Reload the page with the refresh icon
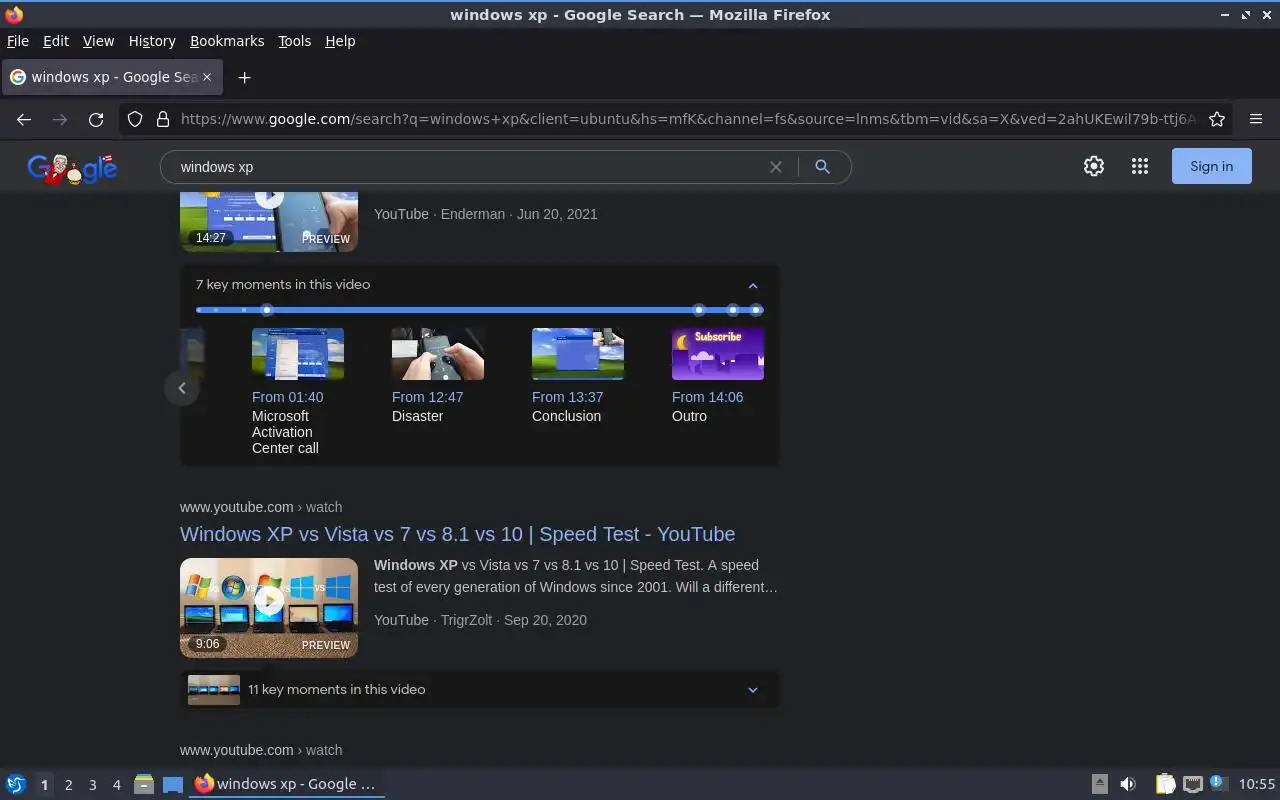The image size is (1280, 800). pyautogui.click(x=96, y=119)
